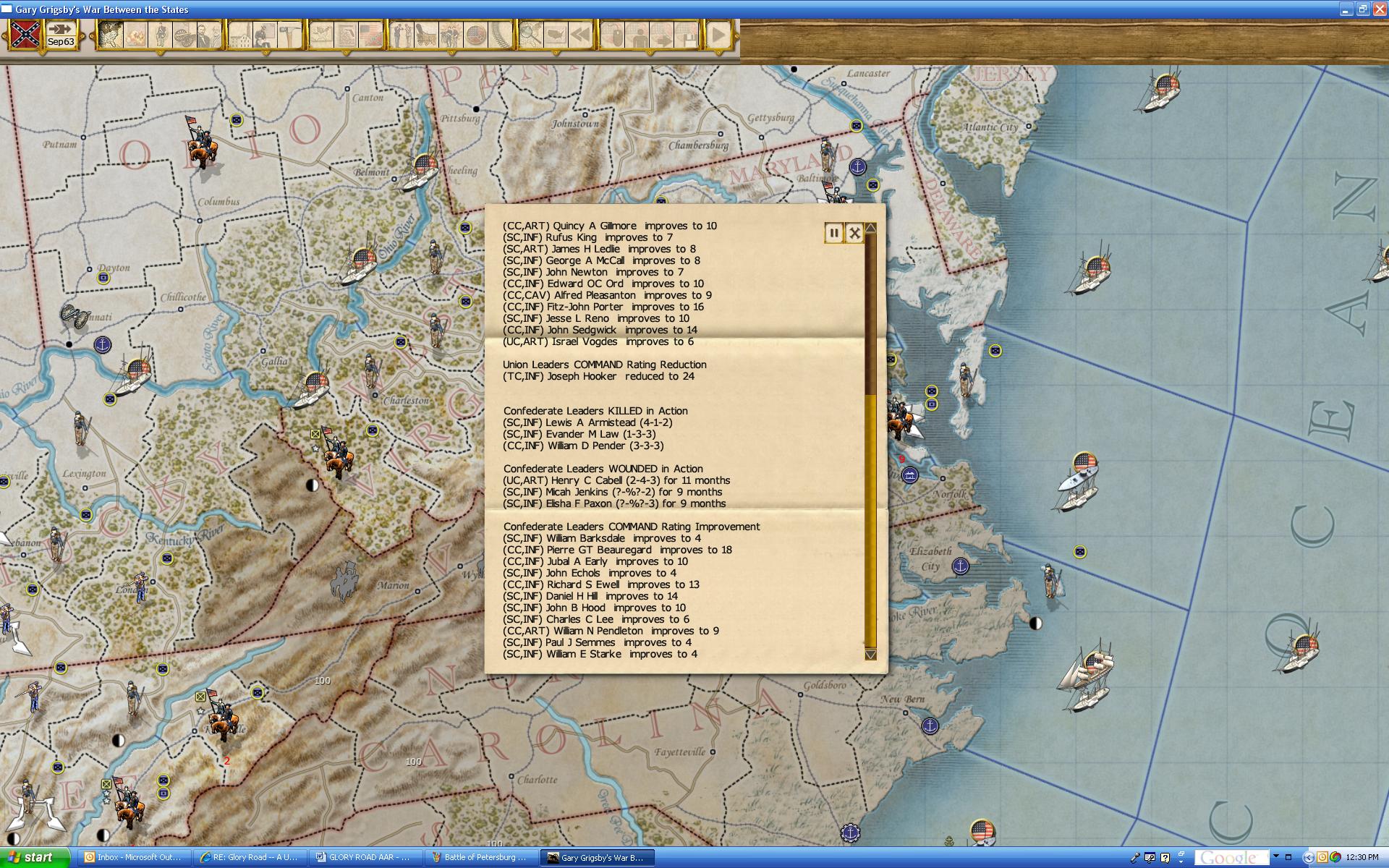Open the strategic map view icon
This screenshot has height=868, width=1389.
tap(111, 35)
